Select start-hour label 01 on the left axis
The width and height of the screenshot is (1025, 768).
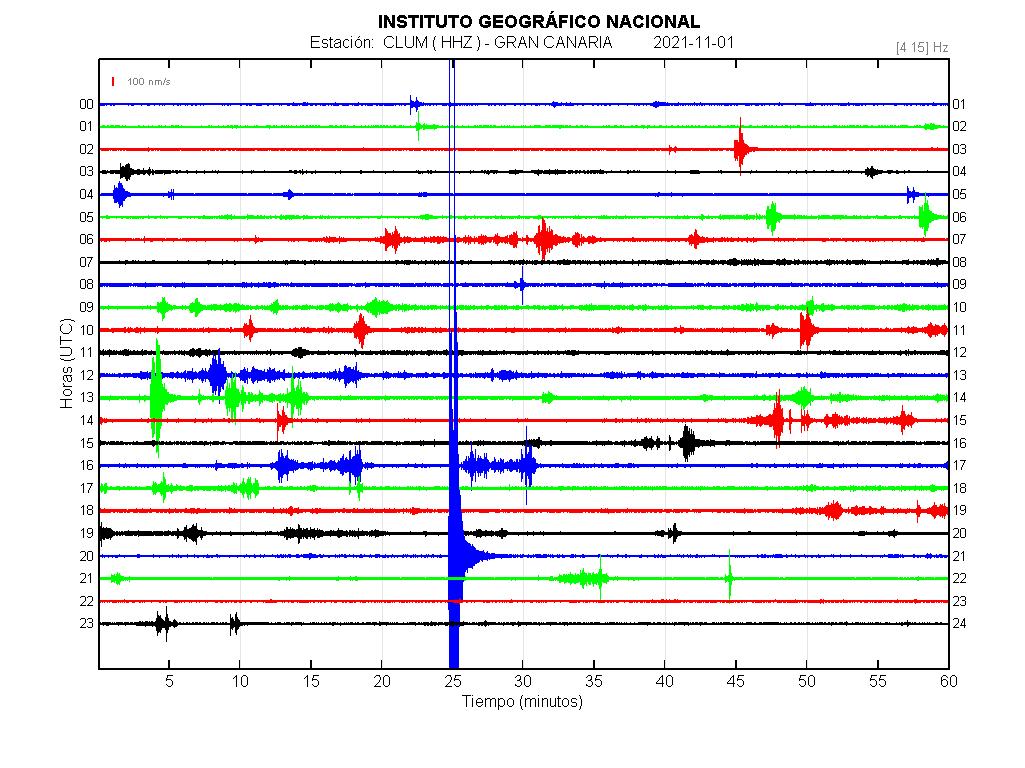[86, 127]
